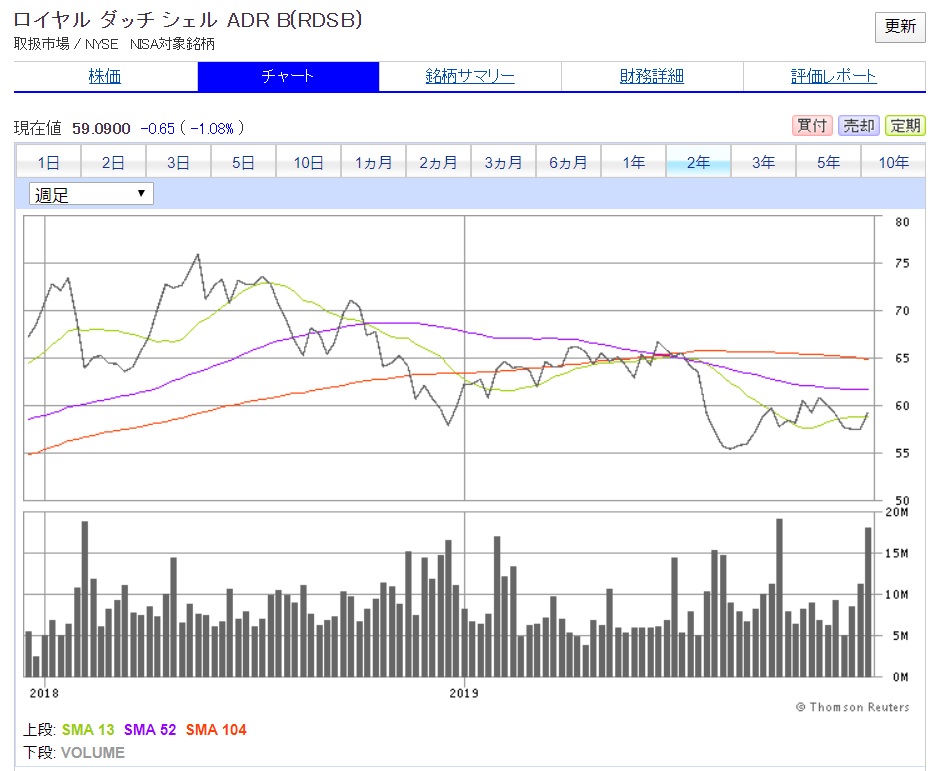Open the 評価レポート tab
935x771 pixels.
[x=834, y=76]
